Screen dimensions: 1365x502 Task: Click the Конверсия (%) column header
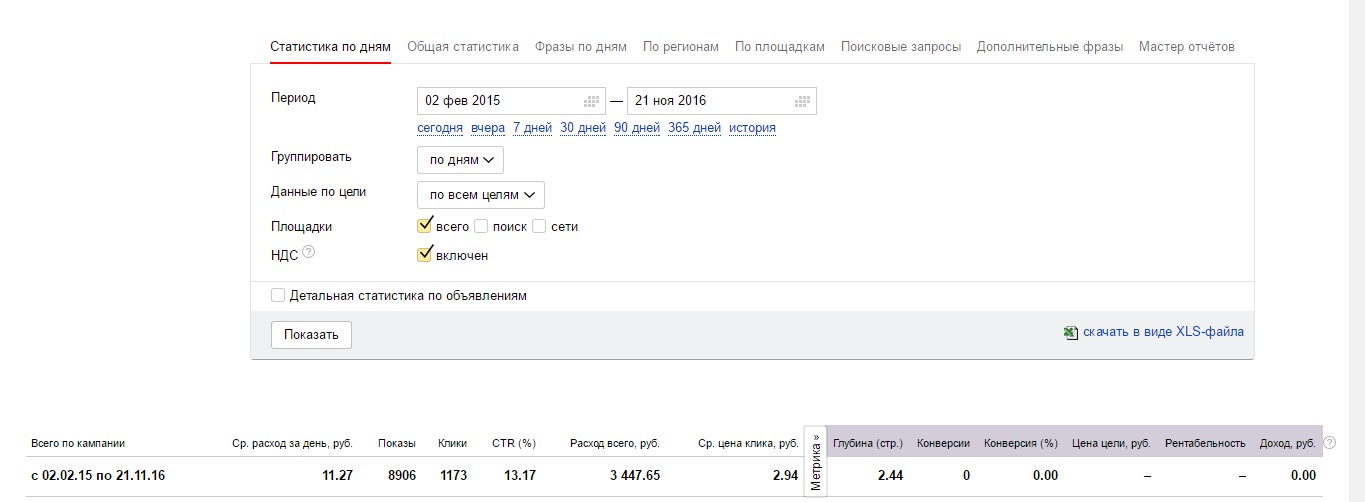[x=1021, y=443]
